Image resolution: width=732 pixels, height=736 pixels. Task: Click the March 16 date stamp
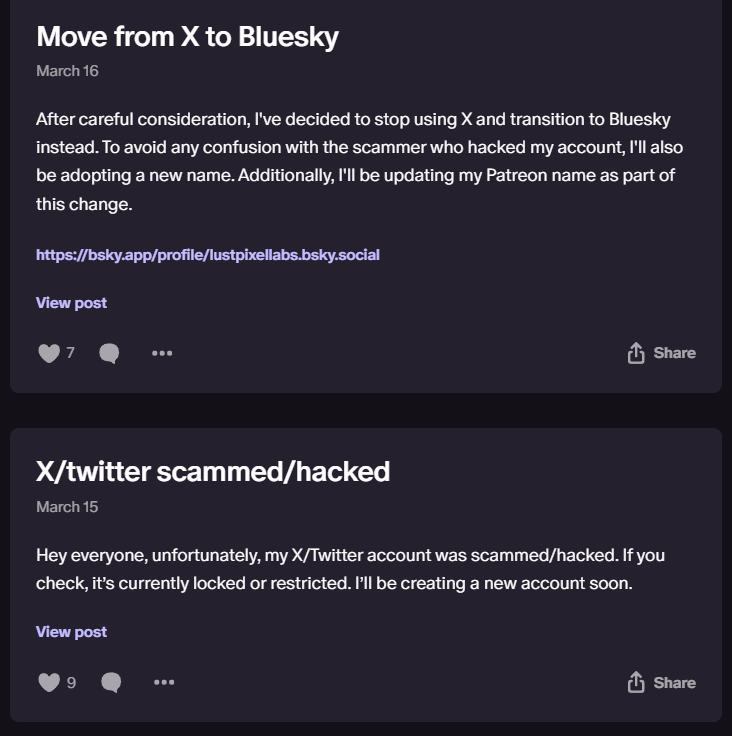pyautogui.click(x=67, y=71)
